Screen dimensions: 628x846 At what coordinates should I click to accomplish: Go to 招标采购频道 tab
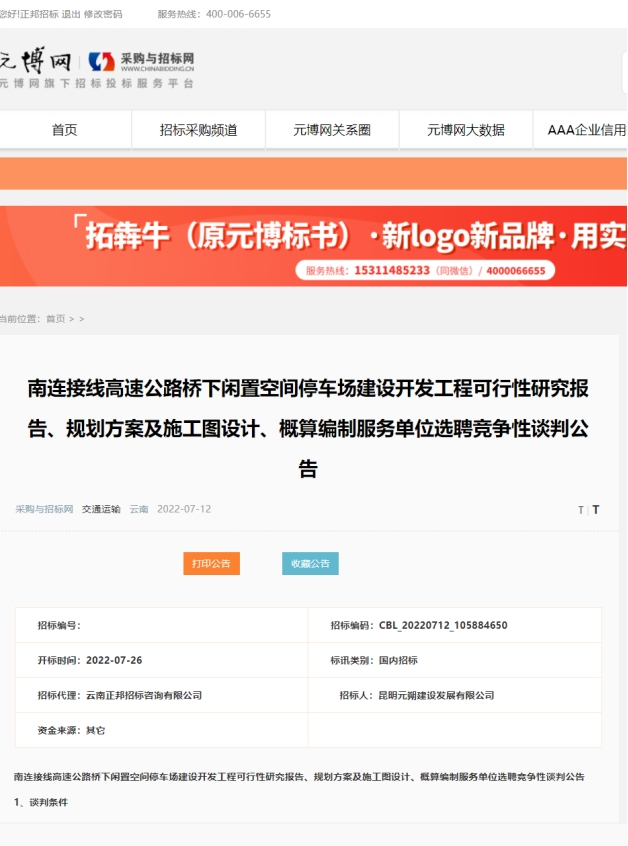(198, 130)
